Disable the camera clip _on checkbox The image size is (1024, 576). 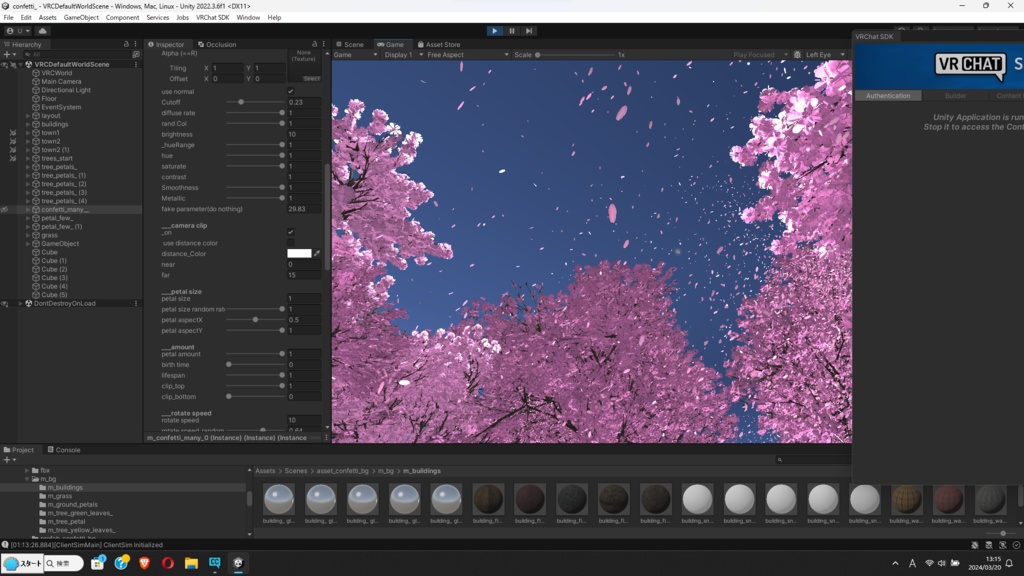pos(291,232)
